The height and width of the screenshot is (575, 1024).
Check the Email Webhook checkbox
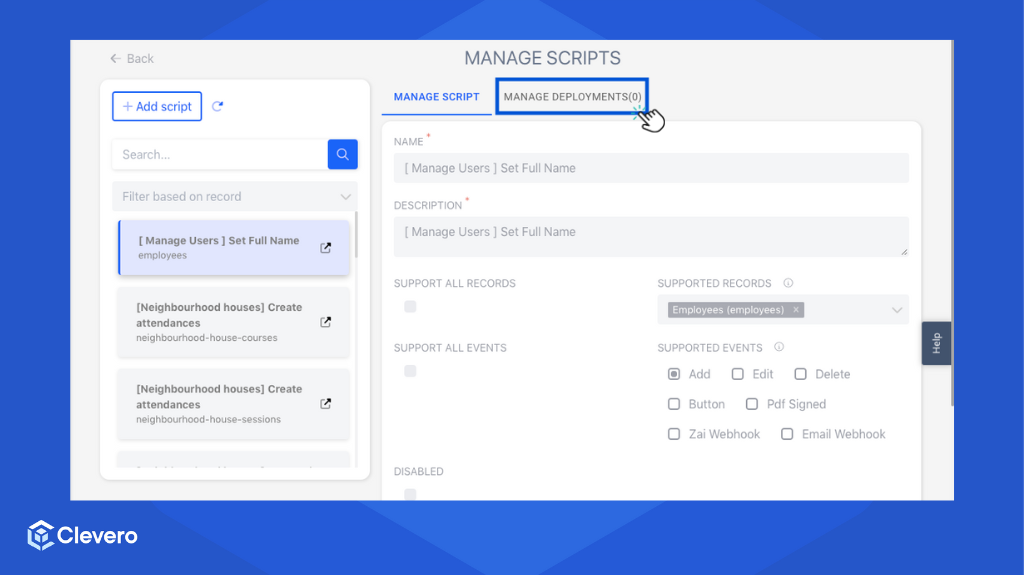787,434
